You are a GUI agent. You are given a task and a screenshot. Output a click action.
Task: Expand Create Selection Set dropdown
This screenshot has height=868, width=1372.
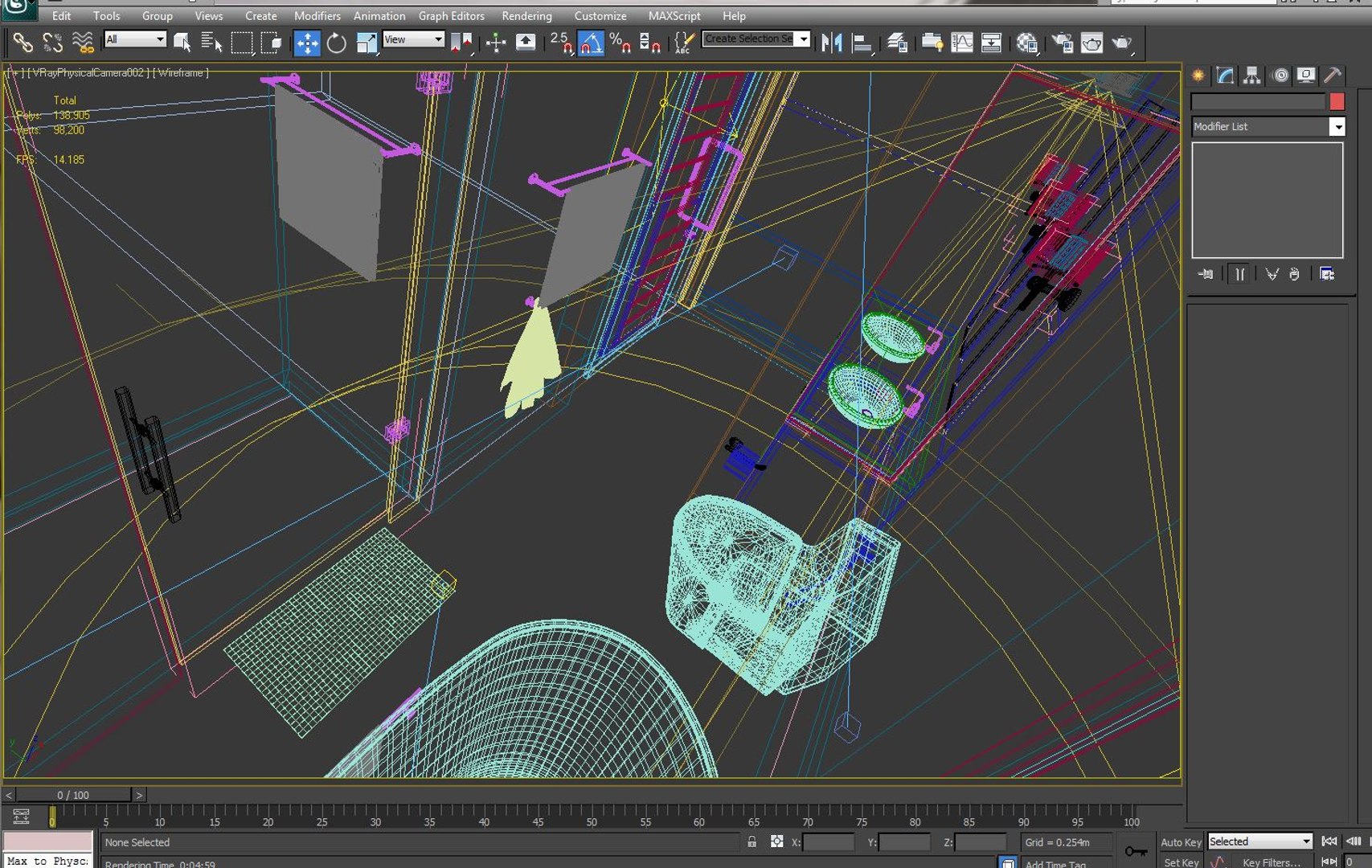[803, 39]
